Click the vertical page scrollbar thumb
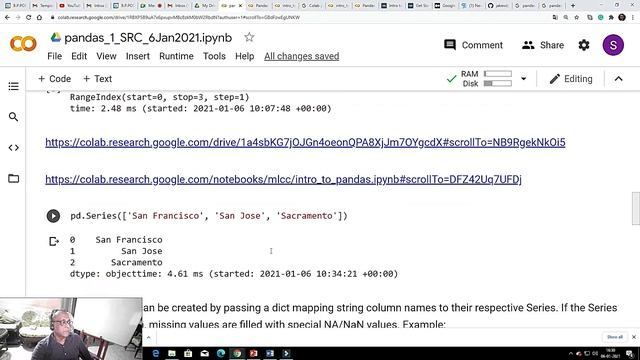The height and width of the screenshot is (360, 640). (636, 208)
